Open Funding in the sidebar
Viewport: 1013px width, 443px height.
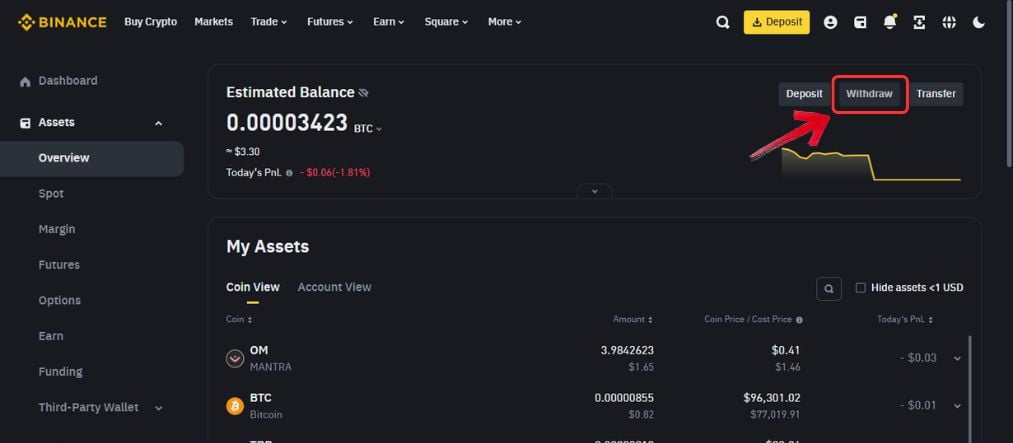pos(61,372)
